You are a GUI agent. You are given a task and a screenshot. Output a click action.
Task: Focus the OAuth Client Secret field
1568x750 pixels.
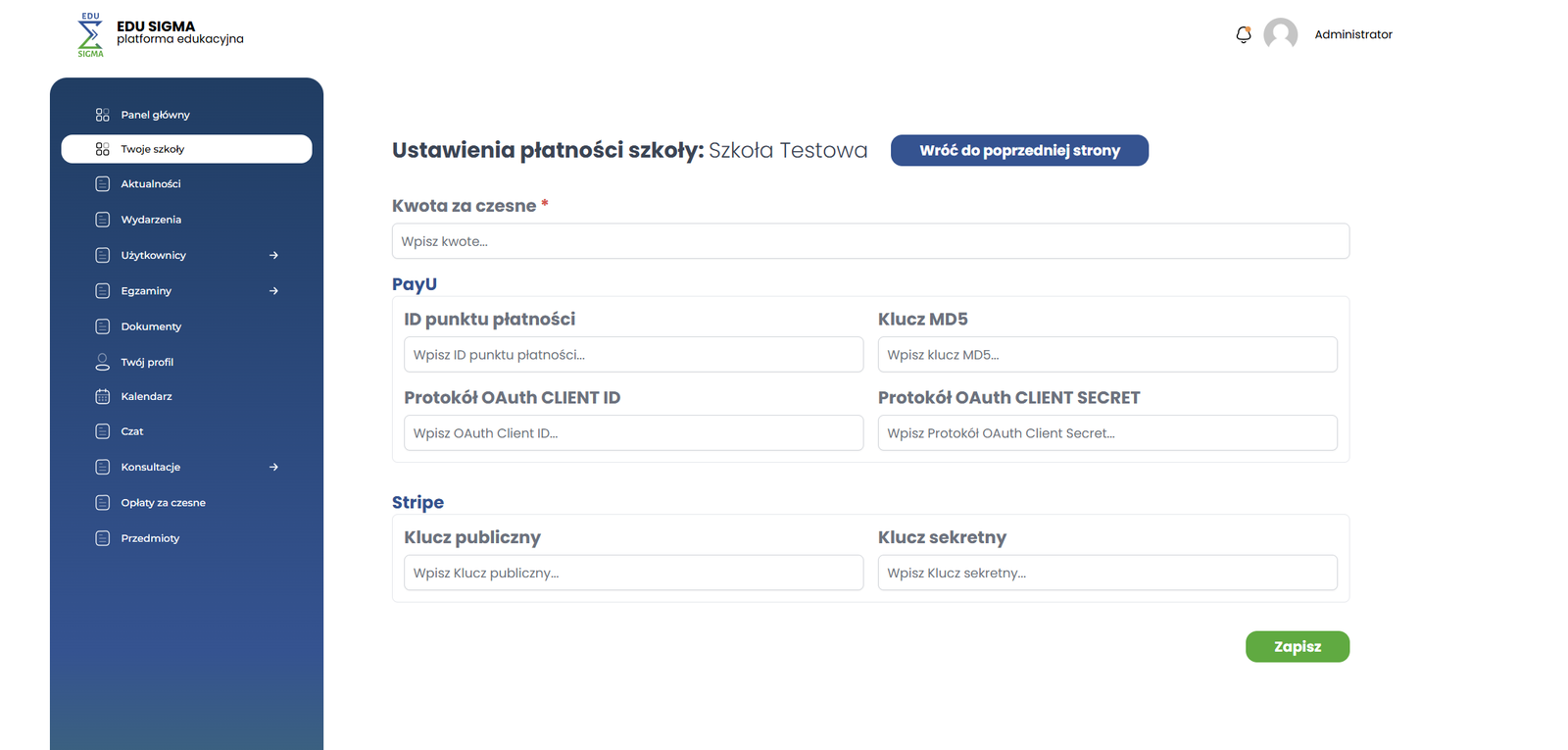pos(1107,433)
